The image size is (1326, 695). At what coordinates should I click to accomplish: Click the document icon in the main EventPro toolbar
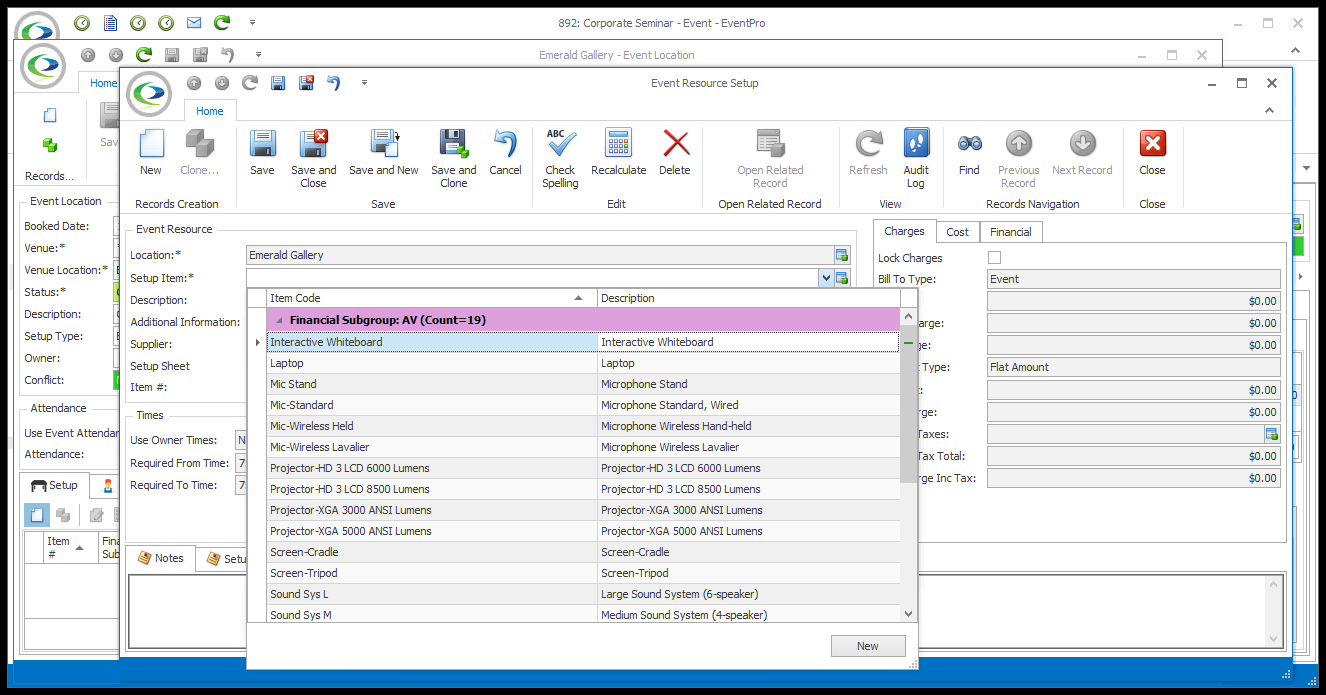pyautogui.click(x=110, y=22)
